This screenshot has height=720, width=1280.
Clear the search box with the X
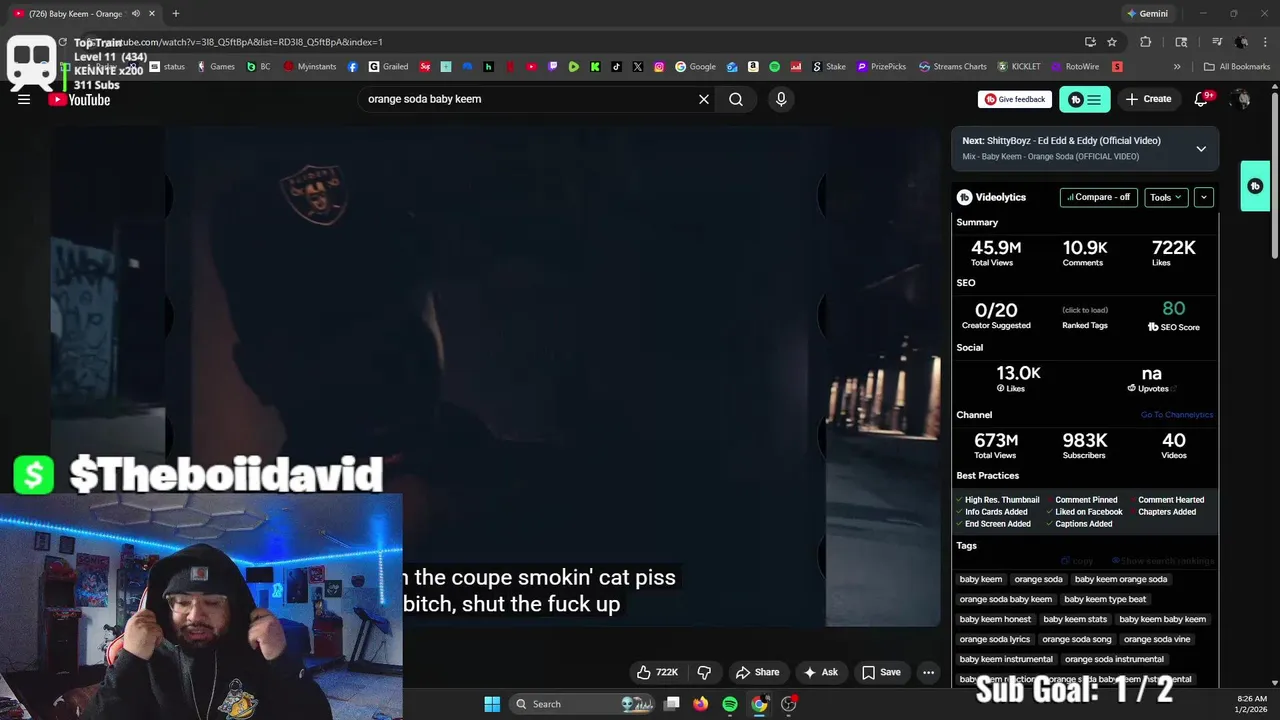click(704, 99)
